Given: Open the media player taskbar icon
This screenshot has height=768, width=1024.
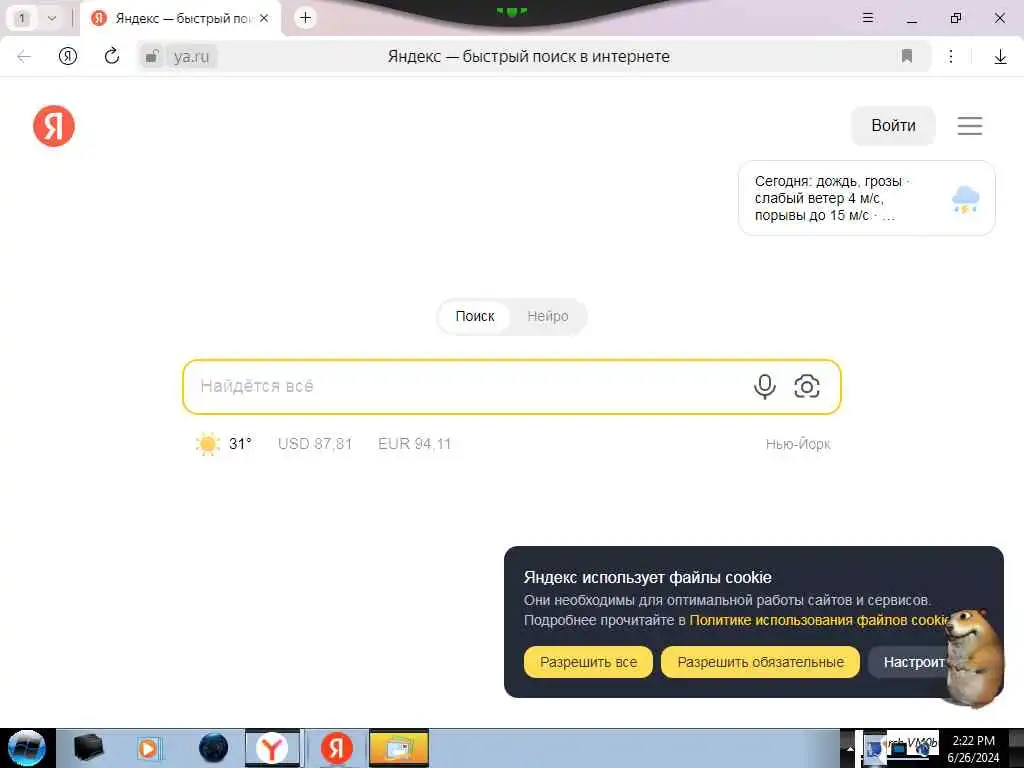Looking at the screenshot, I should coord(148,748).
